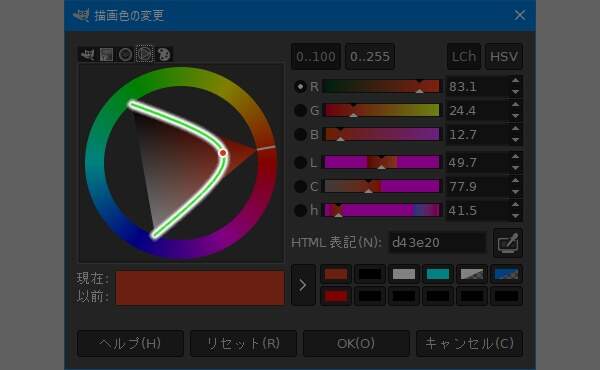
Task: Pick the gray history swatch
Action: [x=404, y=274]
